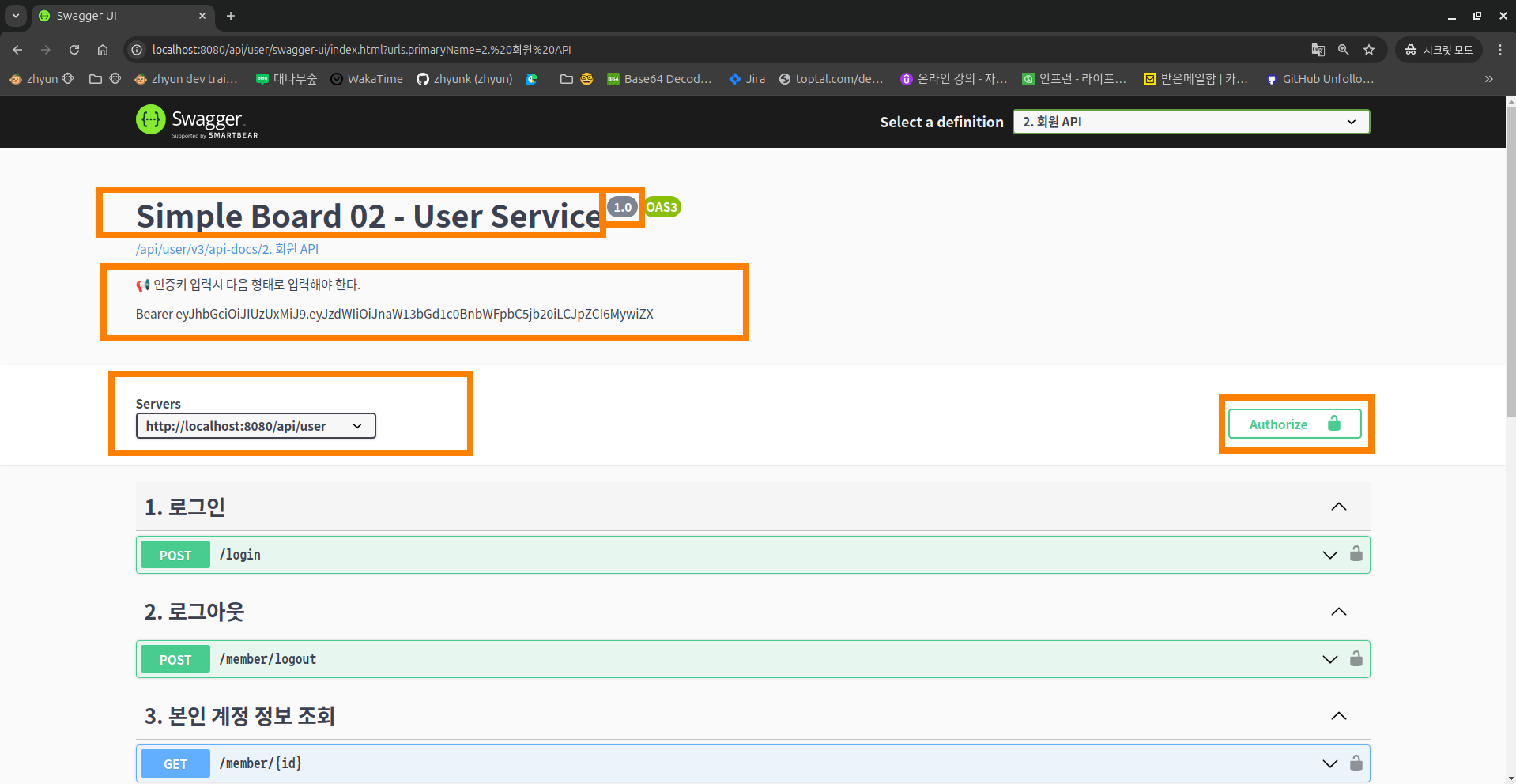Reload the page with the refresh icon
The width and height of the screenshot is (1516, 784).
pos(74,50)
